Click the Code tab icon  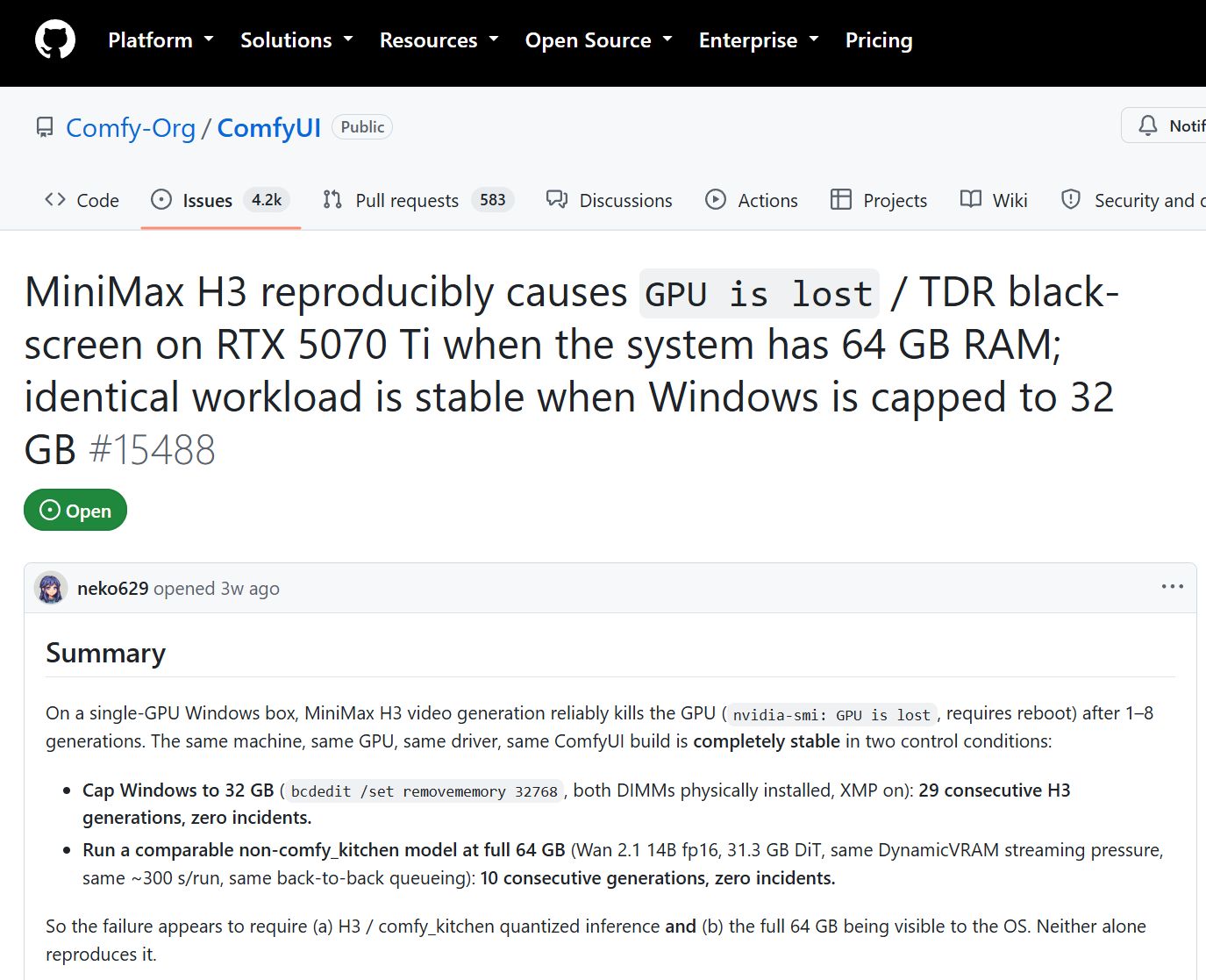coord(55,200)
